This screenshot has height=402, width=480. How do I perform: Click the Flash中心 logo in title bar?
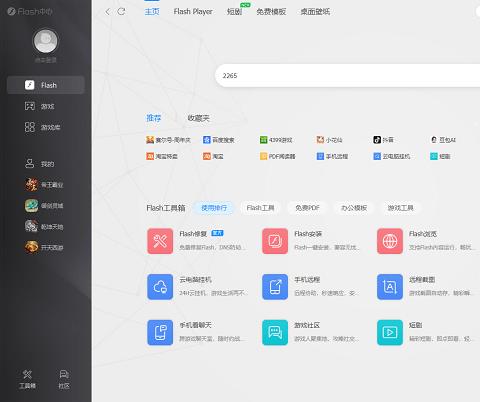tap(30, 12)
